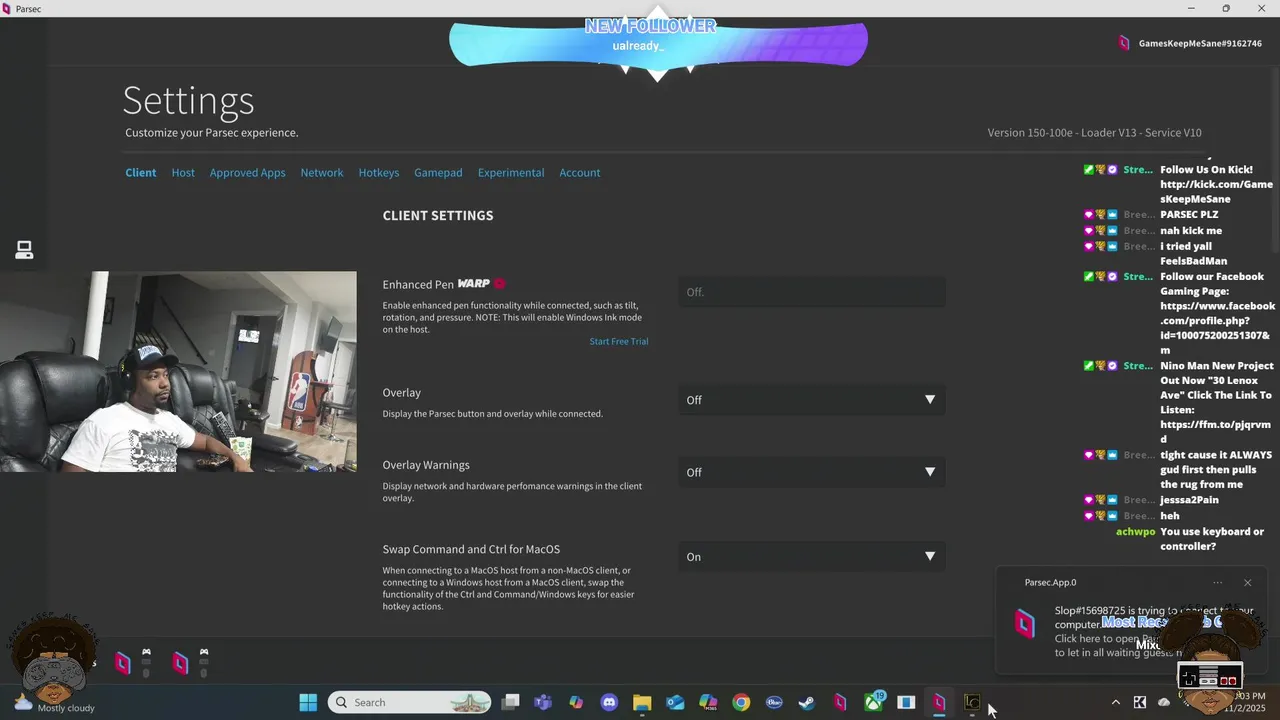Expand the Overlay dropdown
The image size is (1280, 720).
(811, 400)
